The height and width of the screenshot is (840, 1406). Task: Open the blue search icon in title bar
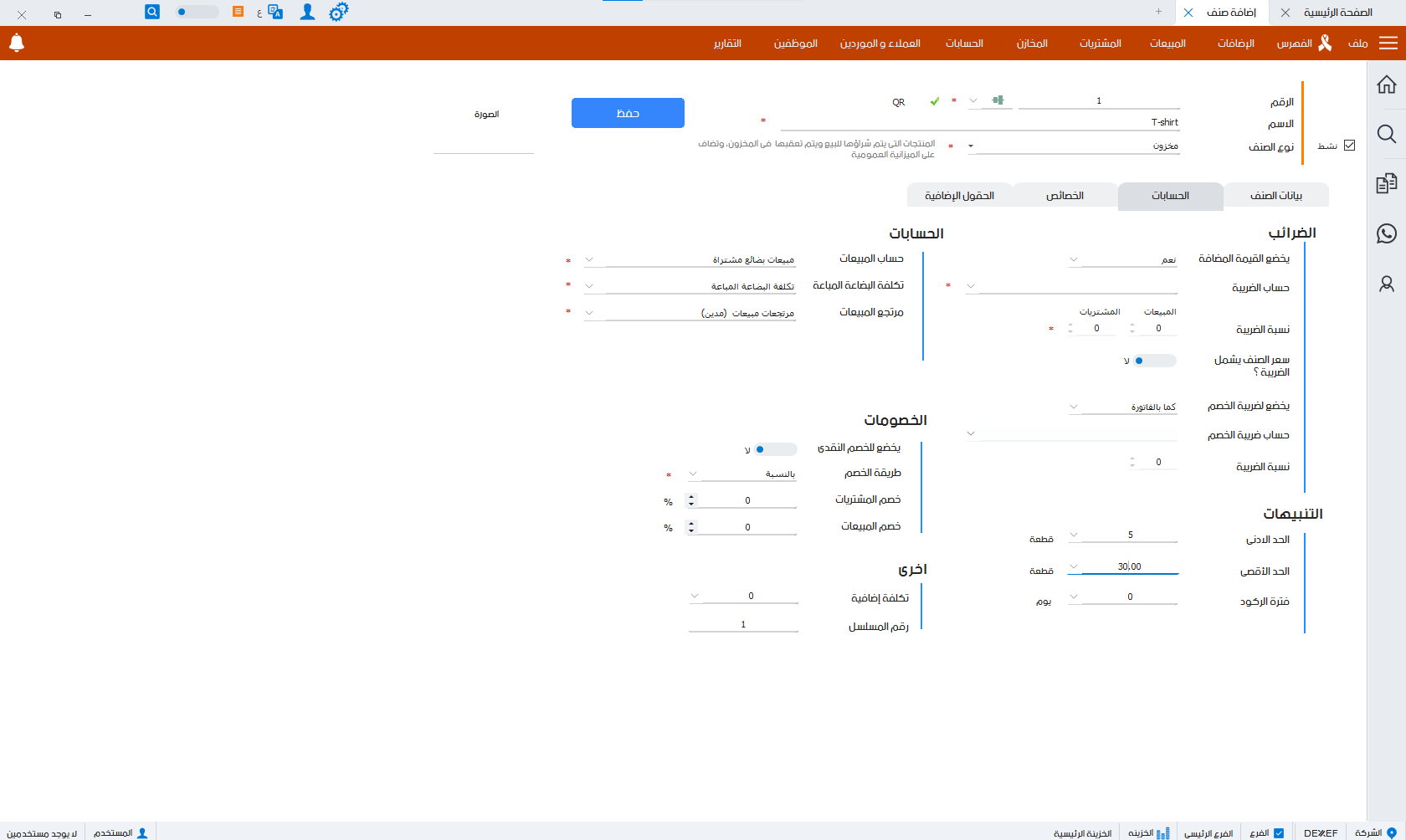coord(152,12)
